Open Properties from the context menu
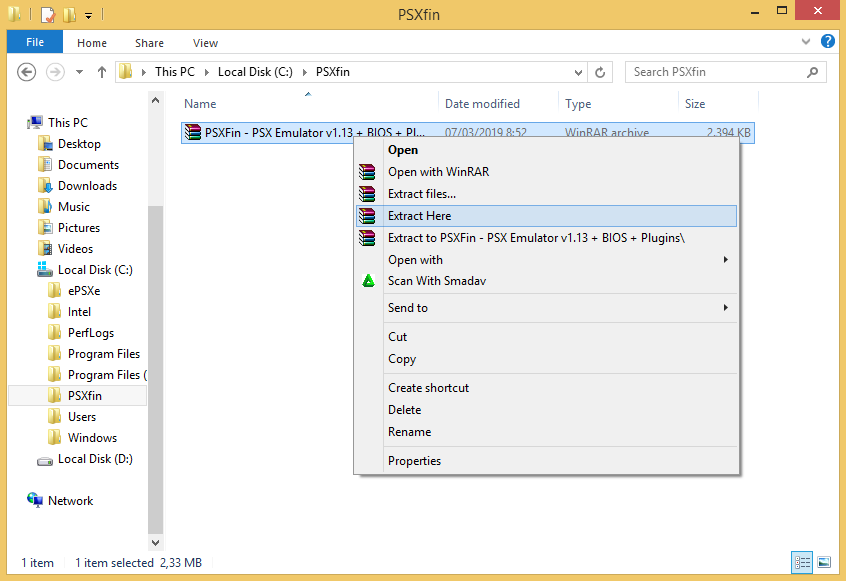The image size is (846, 581). point(414,460)
